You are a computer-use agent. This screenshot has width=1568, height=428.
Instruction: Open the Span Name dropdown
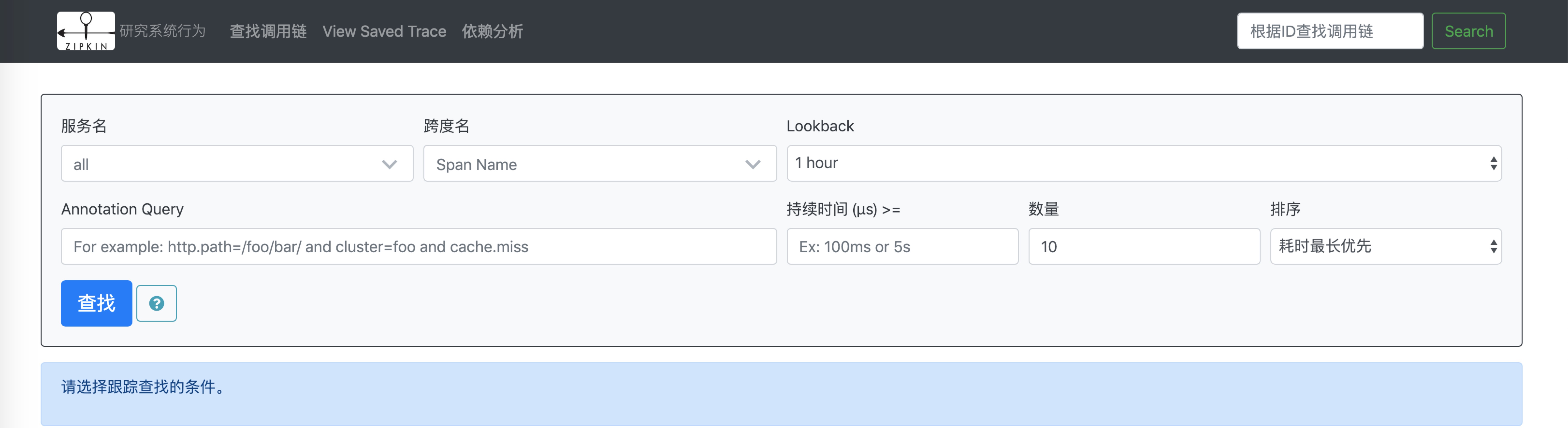584,164
